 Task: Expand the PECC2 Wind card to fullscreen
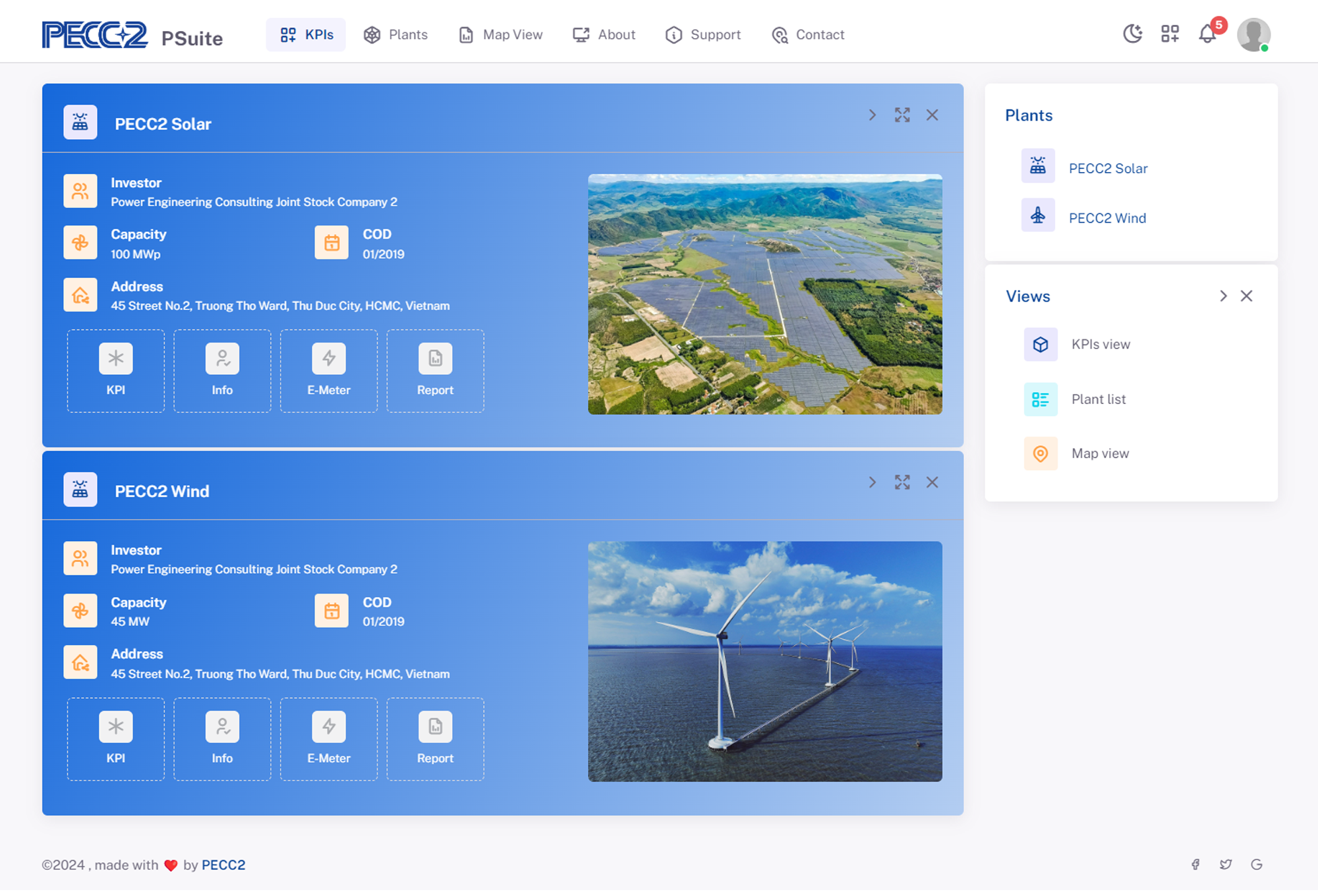click(x=902, y=482)
